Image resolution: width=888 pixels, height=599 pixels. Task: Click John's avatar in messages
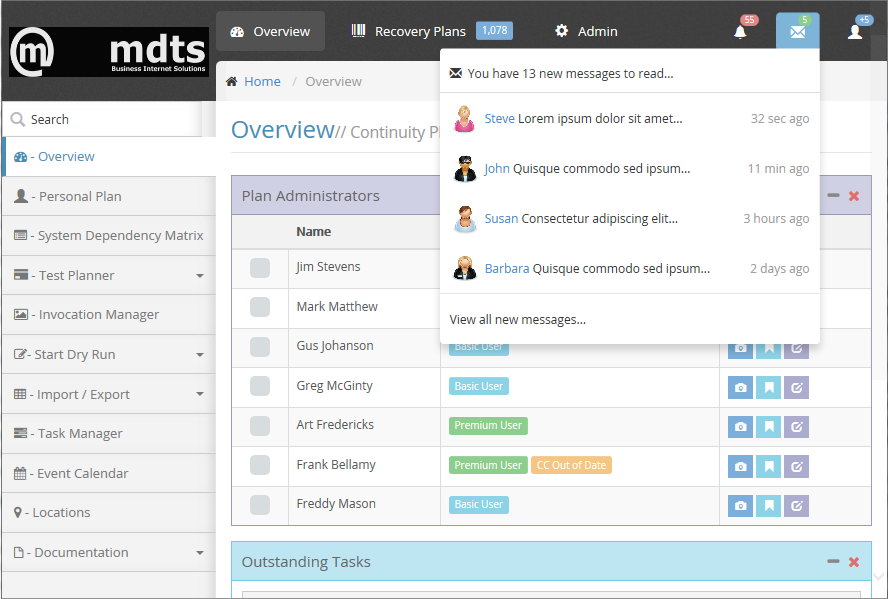tap(464, 168)
